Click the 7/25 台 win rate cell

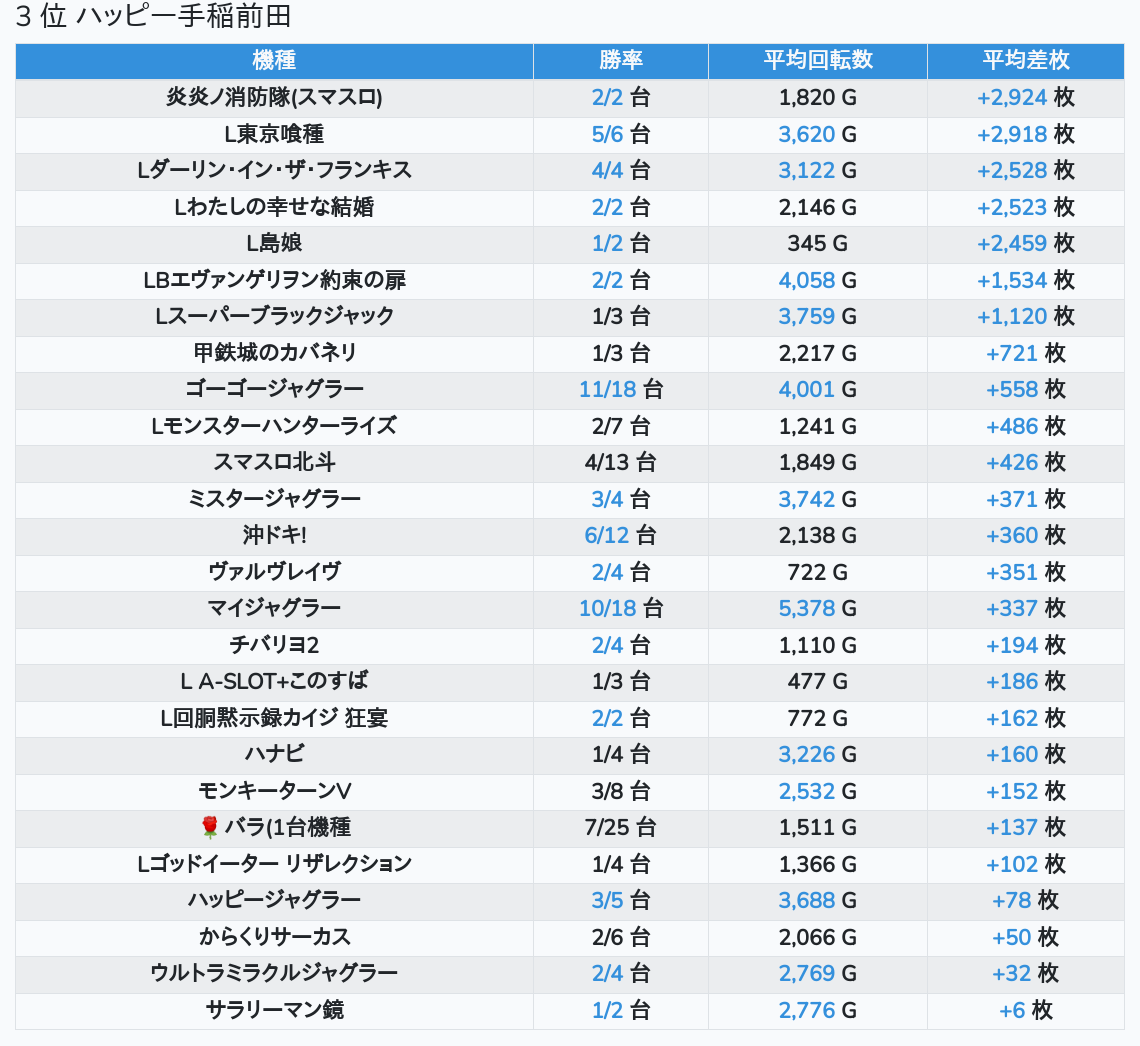point(621,827)
